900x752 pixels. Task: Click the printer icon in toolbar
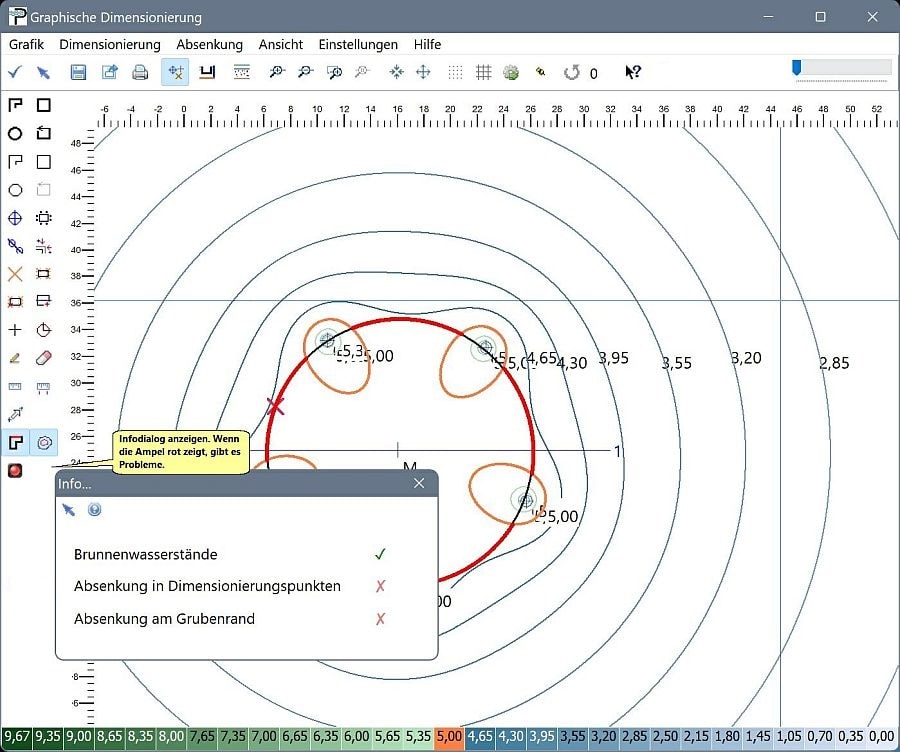tap(141, 72)
